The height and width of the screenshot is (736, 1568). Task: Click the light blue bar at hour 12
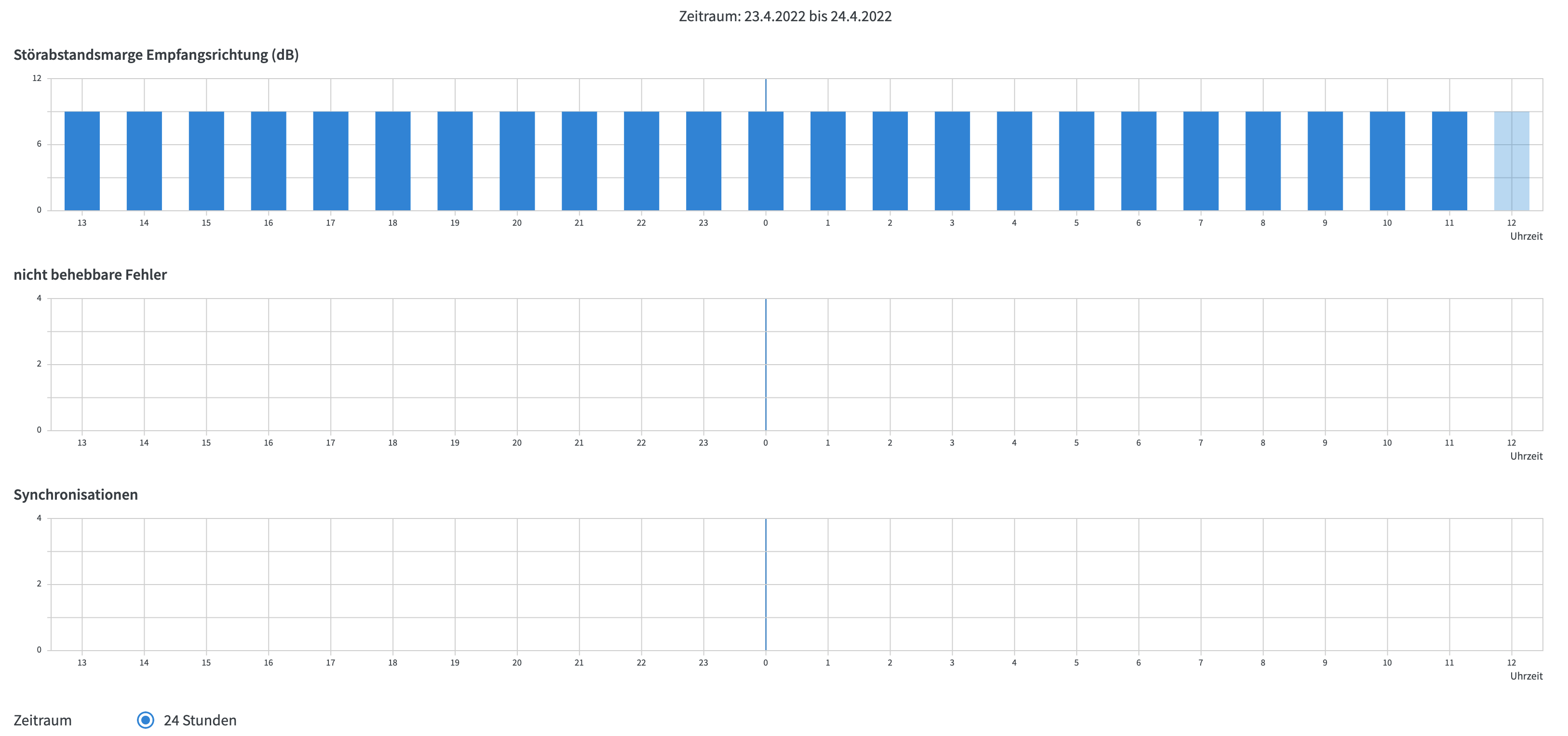click(1512, 161)
